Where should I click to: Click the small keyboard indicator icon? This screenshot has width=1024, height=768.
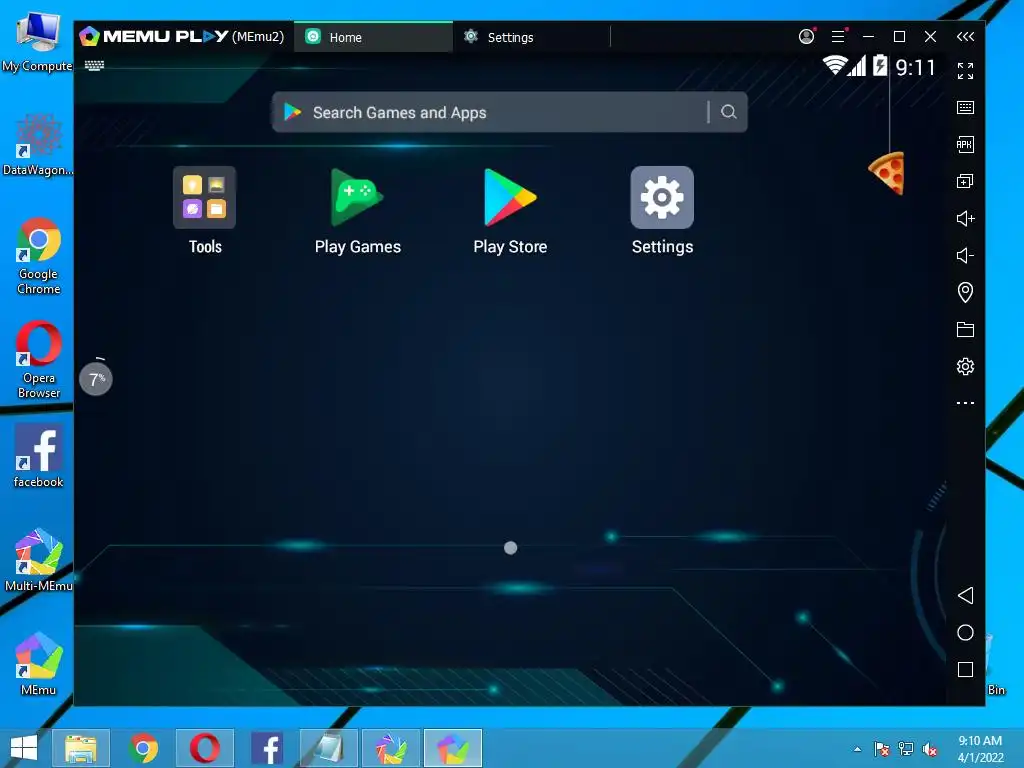click(94, 65)
